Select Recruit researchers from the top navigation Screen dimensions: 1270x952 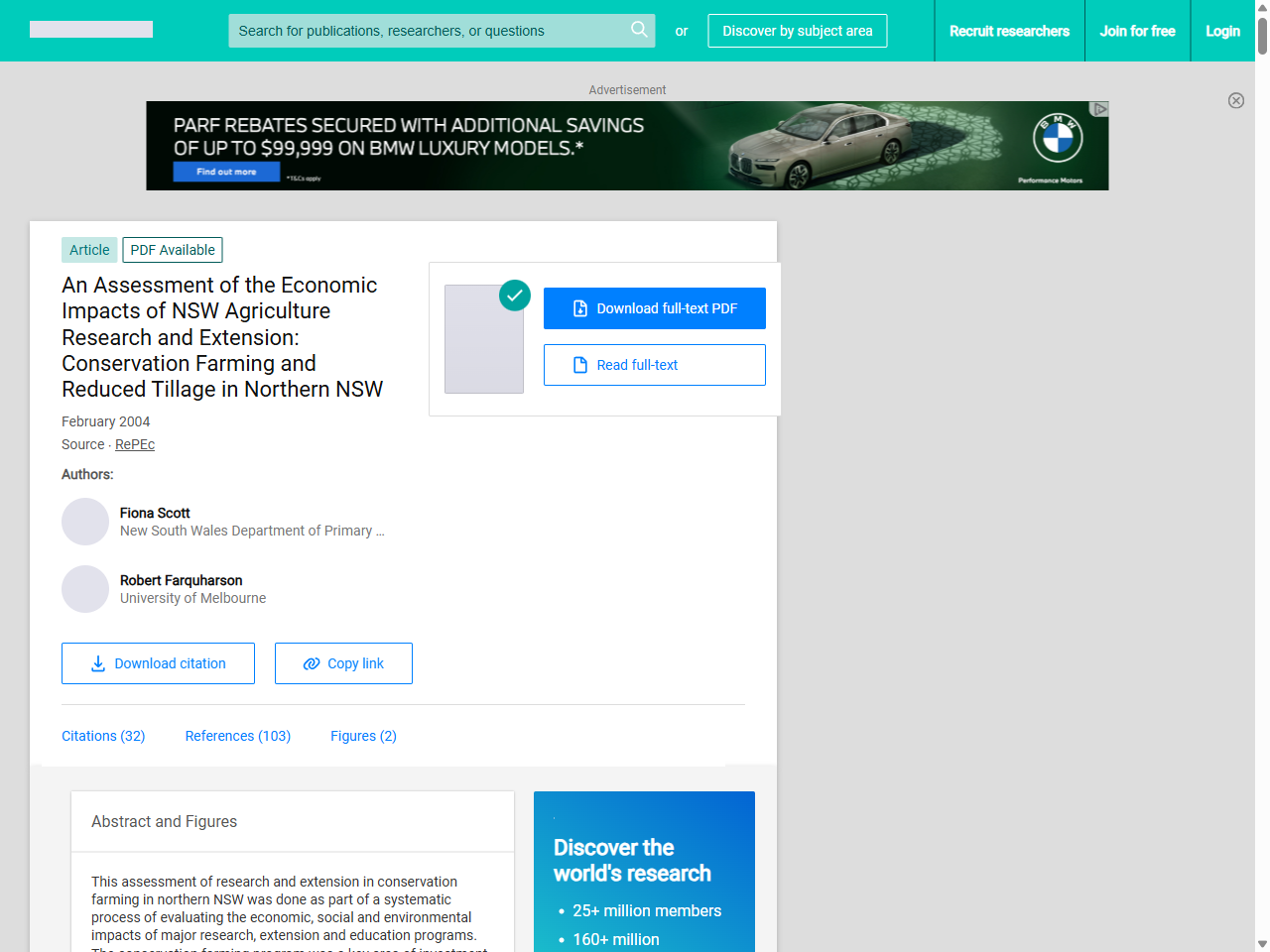point(1009,31)
